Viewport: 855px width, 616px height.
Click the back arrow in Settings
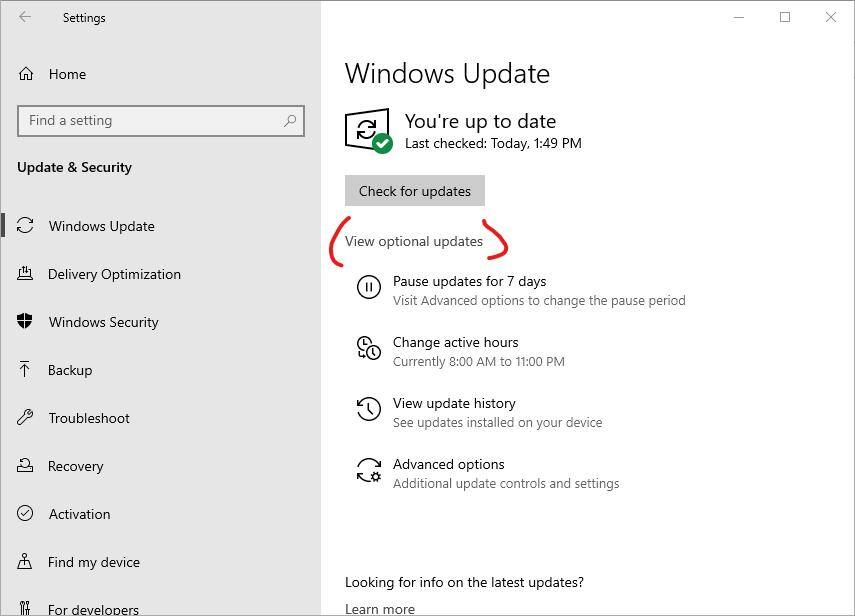point(25,17)
